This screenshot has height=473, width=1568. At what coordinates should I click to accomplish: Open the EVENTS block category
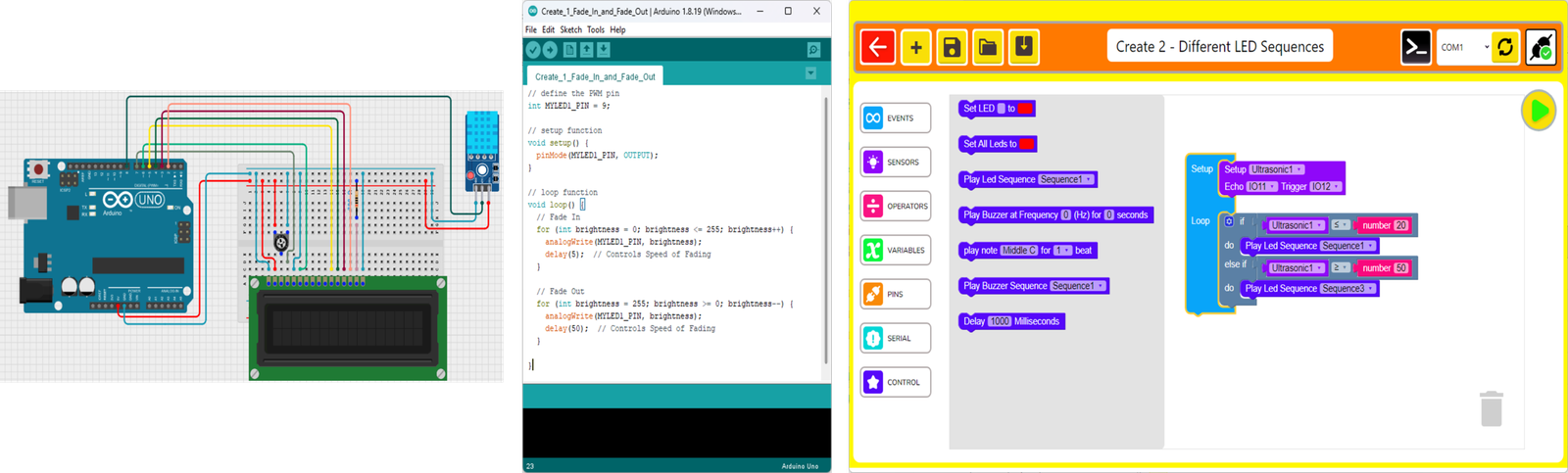point(896,118)
